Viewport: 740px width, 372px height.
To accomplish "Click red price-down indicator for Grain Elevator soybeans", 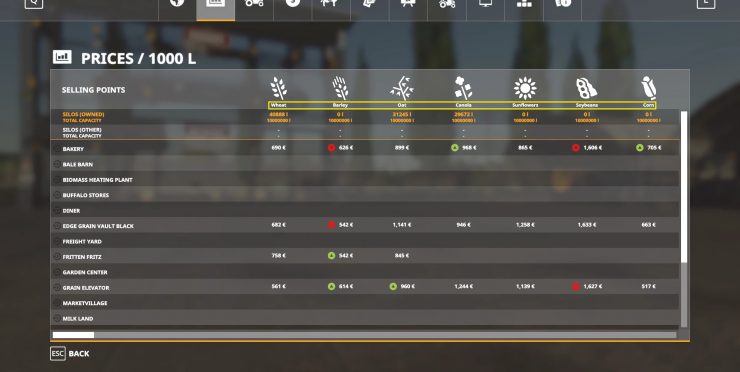I will (576, 287).
